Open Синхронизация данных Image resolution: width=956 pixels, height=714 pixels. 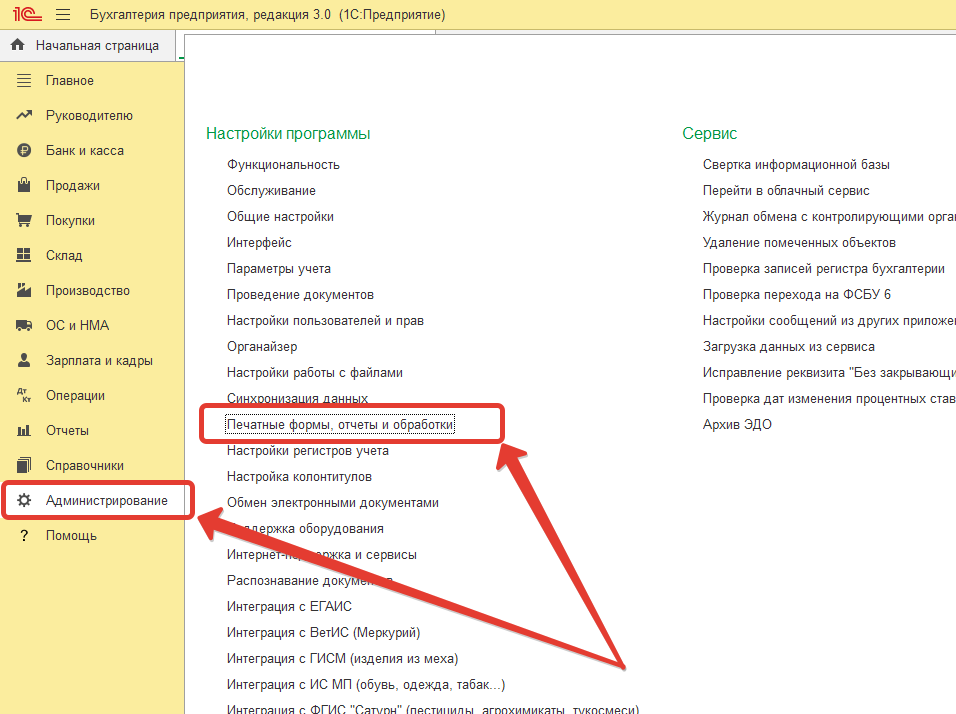[x=298, y=399]
